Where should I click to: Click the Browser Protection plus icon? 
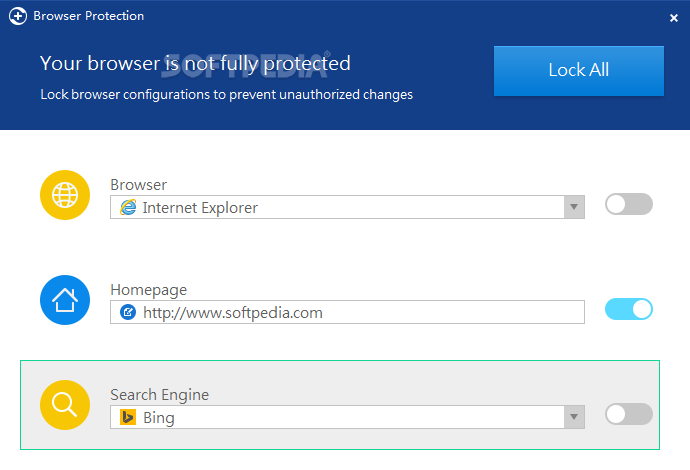coord(18,16)
